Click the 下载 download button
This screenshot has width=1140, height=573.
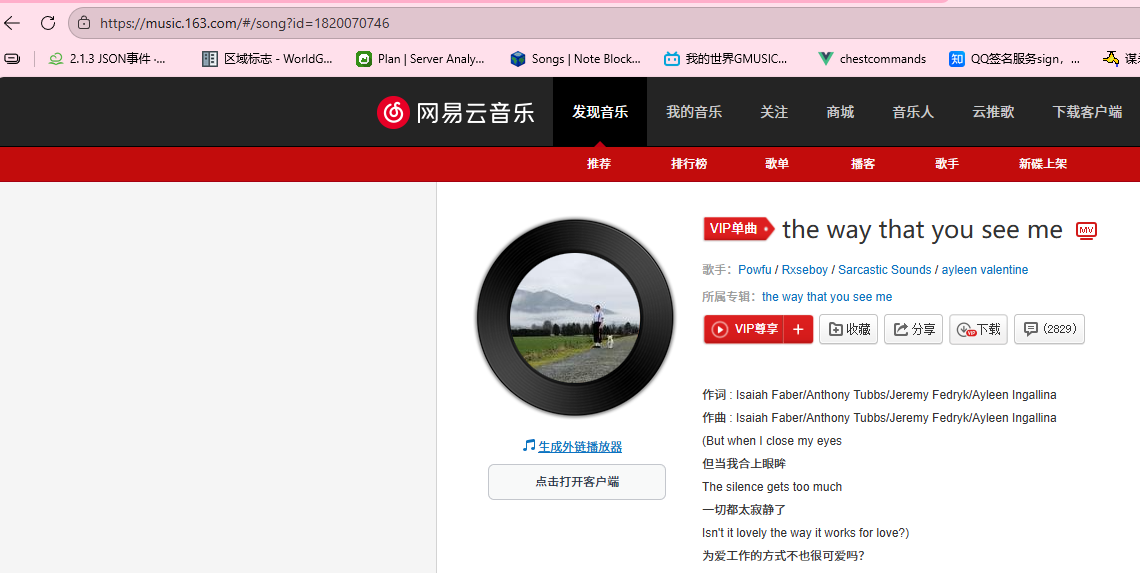pos(978,330)
